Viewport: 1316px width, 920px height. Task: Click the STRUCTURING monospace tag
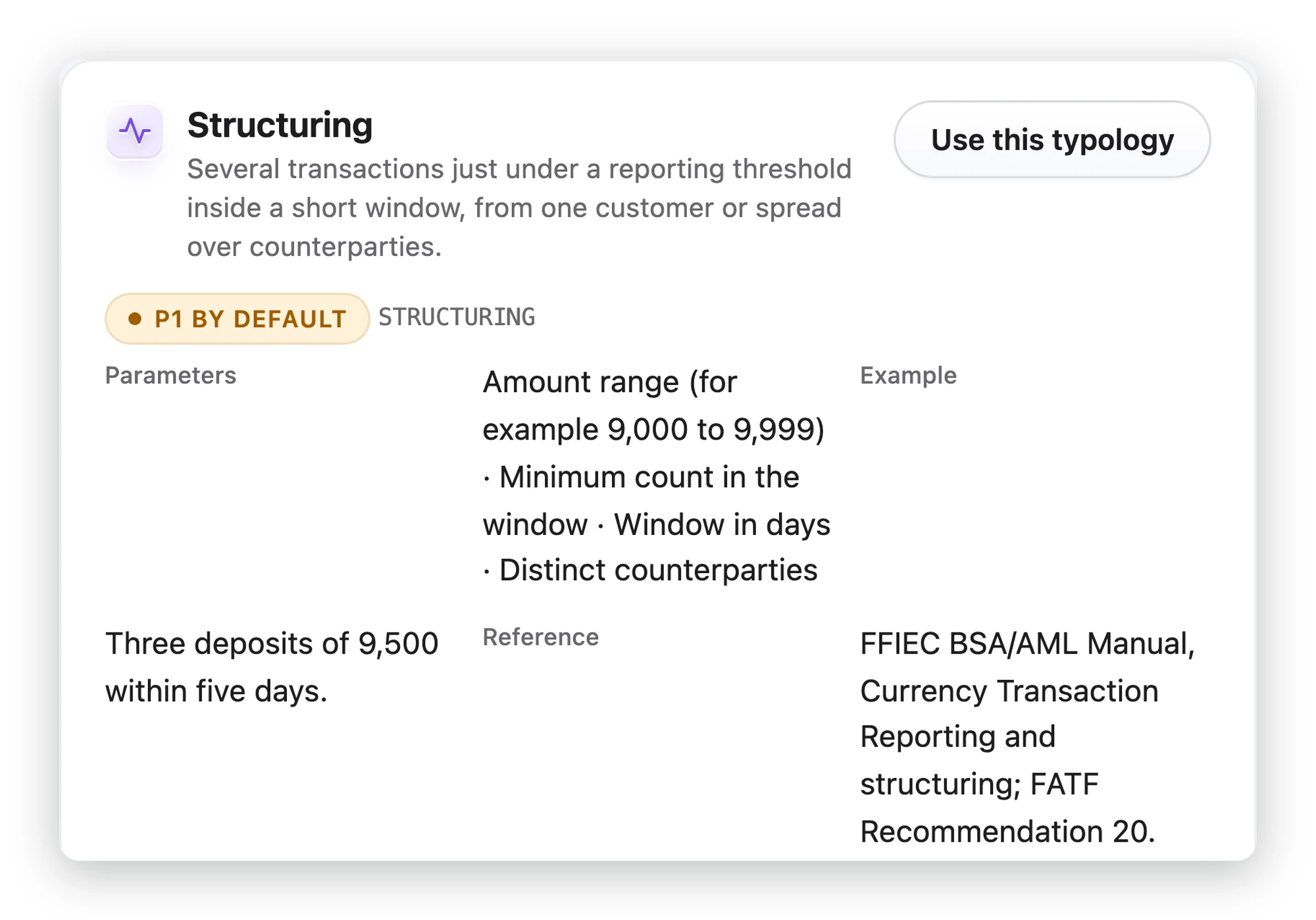tap(457, 317)
